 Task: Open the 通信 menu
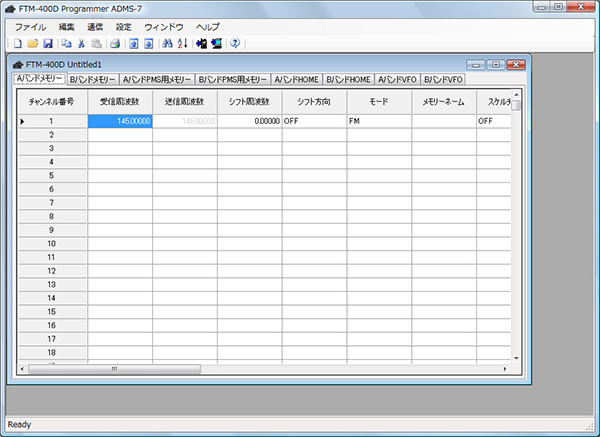click(94, 26)
